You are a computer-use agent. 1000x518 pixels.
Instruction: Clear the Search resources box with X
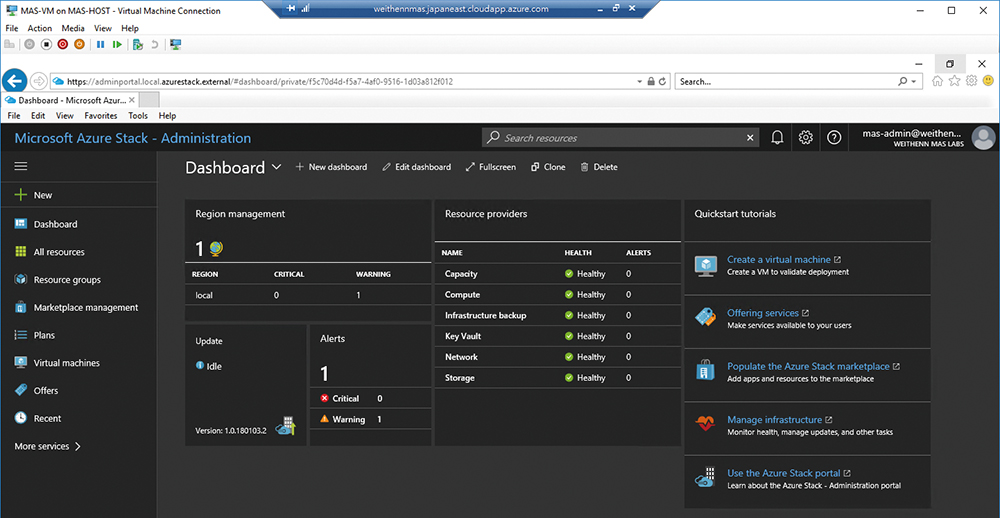coord(750,138)
